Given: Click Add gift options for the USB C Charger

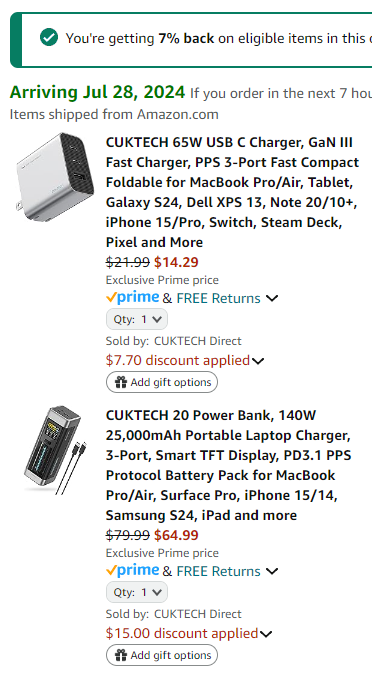Looking at the screenshot, I should pyautogui.click(x=162, y=382).
